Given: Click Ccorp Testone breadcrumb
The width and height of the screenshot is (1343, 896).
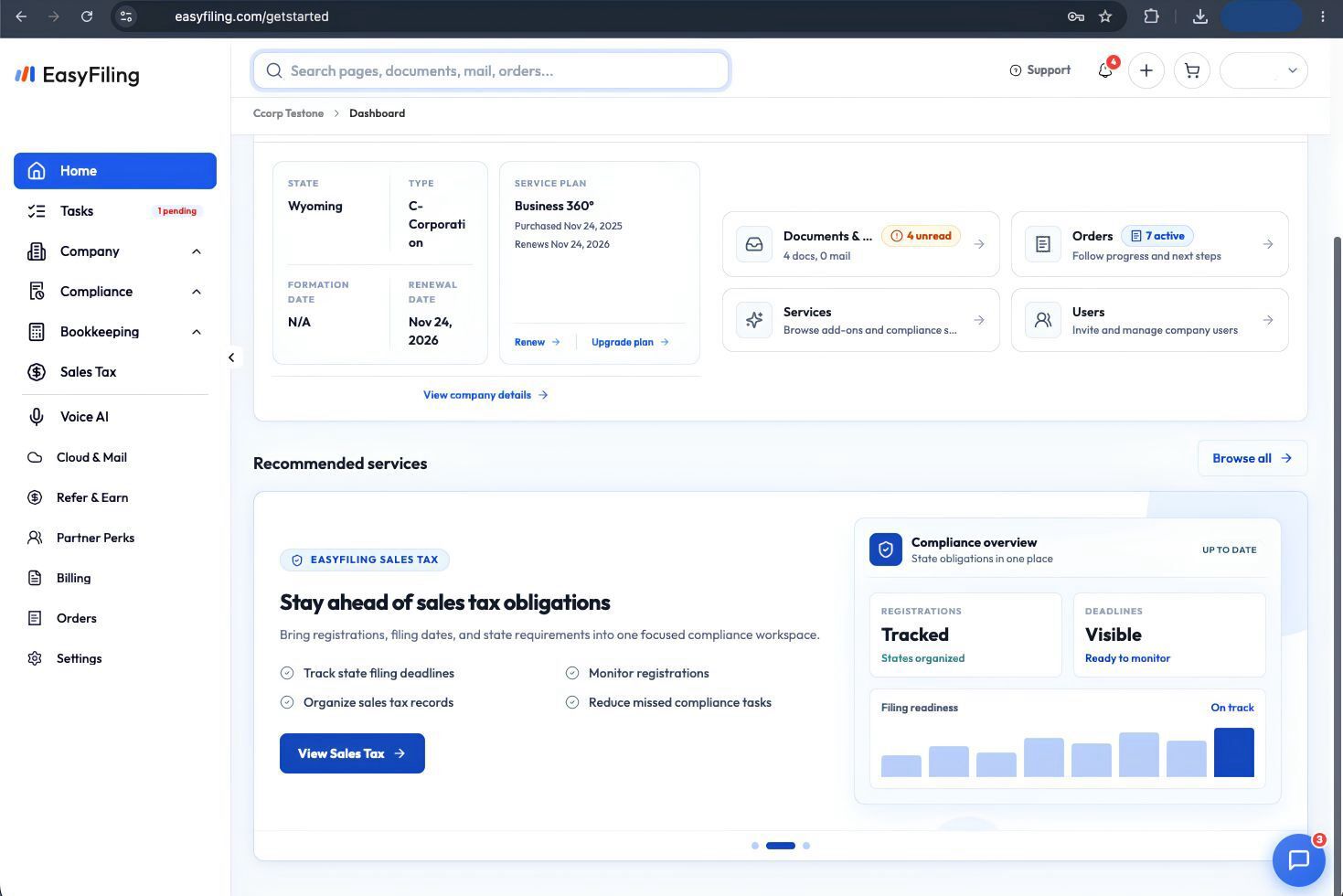Looking at the screenshot, I should coord(288,113).
